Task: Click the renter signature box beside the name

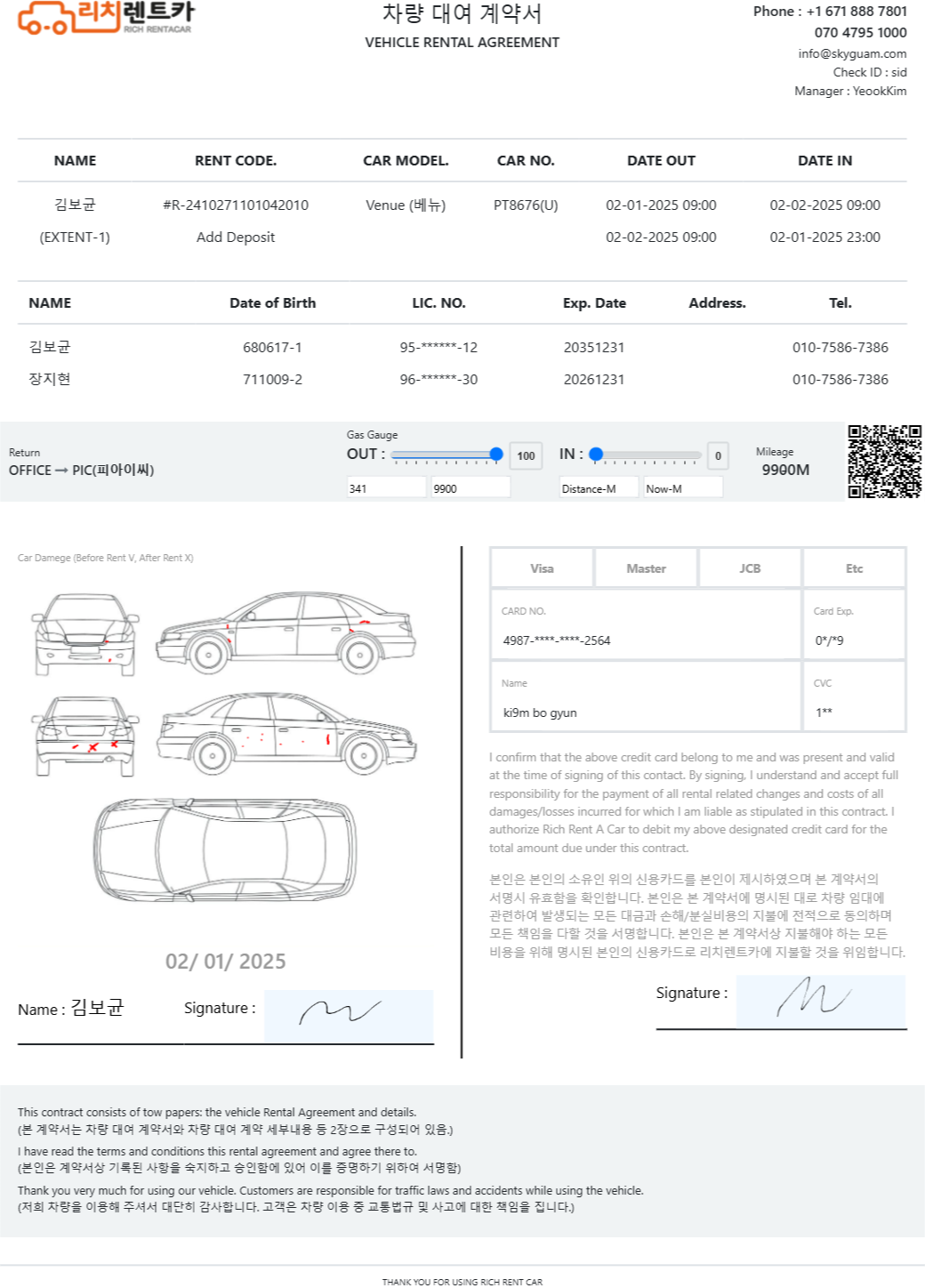Action: pos(349,1015)
